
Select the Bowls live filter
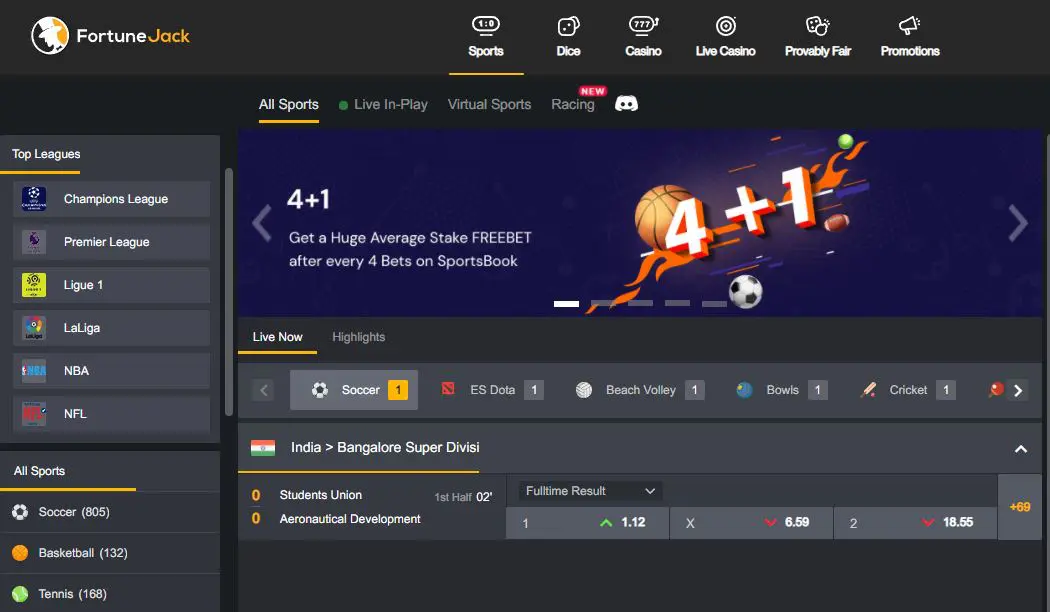point(782,390)
